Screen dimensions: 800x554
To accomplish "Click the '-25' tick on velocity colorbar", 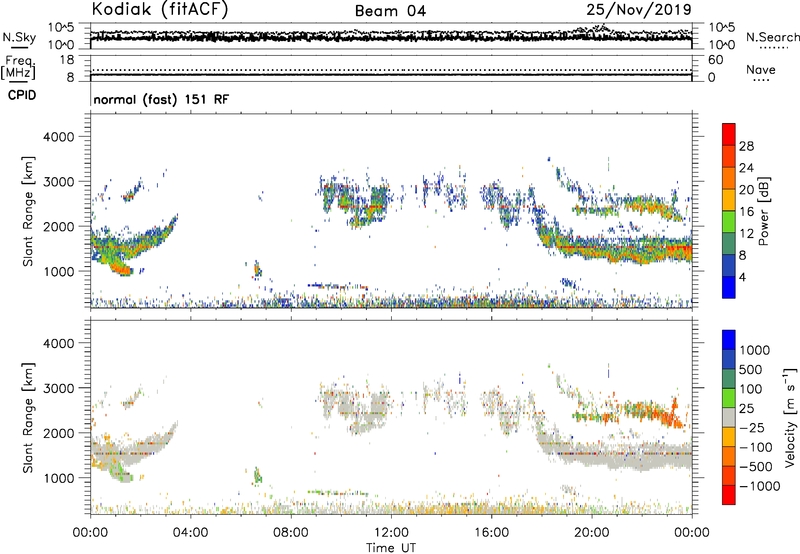I will click(752, 428).
